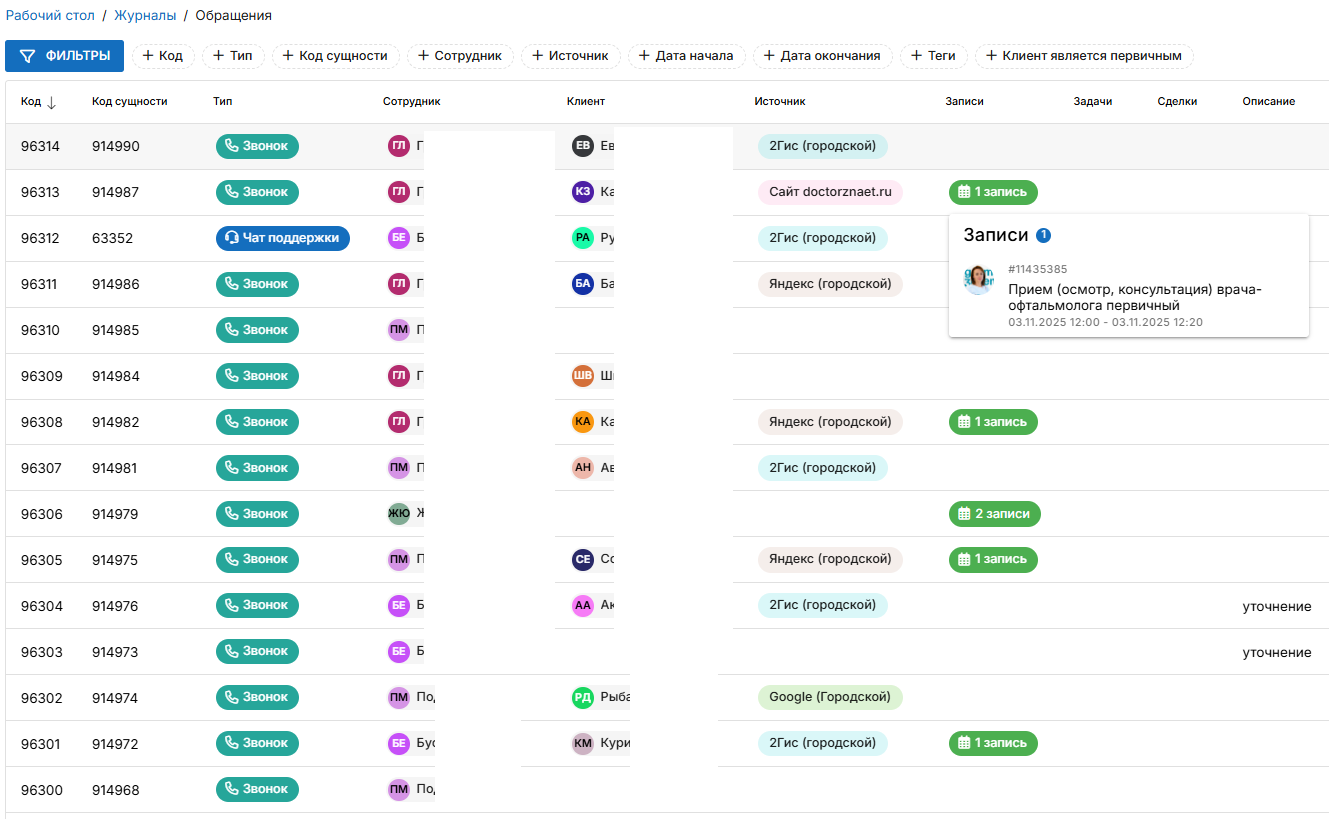
Task: Click the ЖЮ employee avatar in row 96306
Action: point(398,514)
